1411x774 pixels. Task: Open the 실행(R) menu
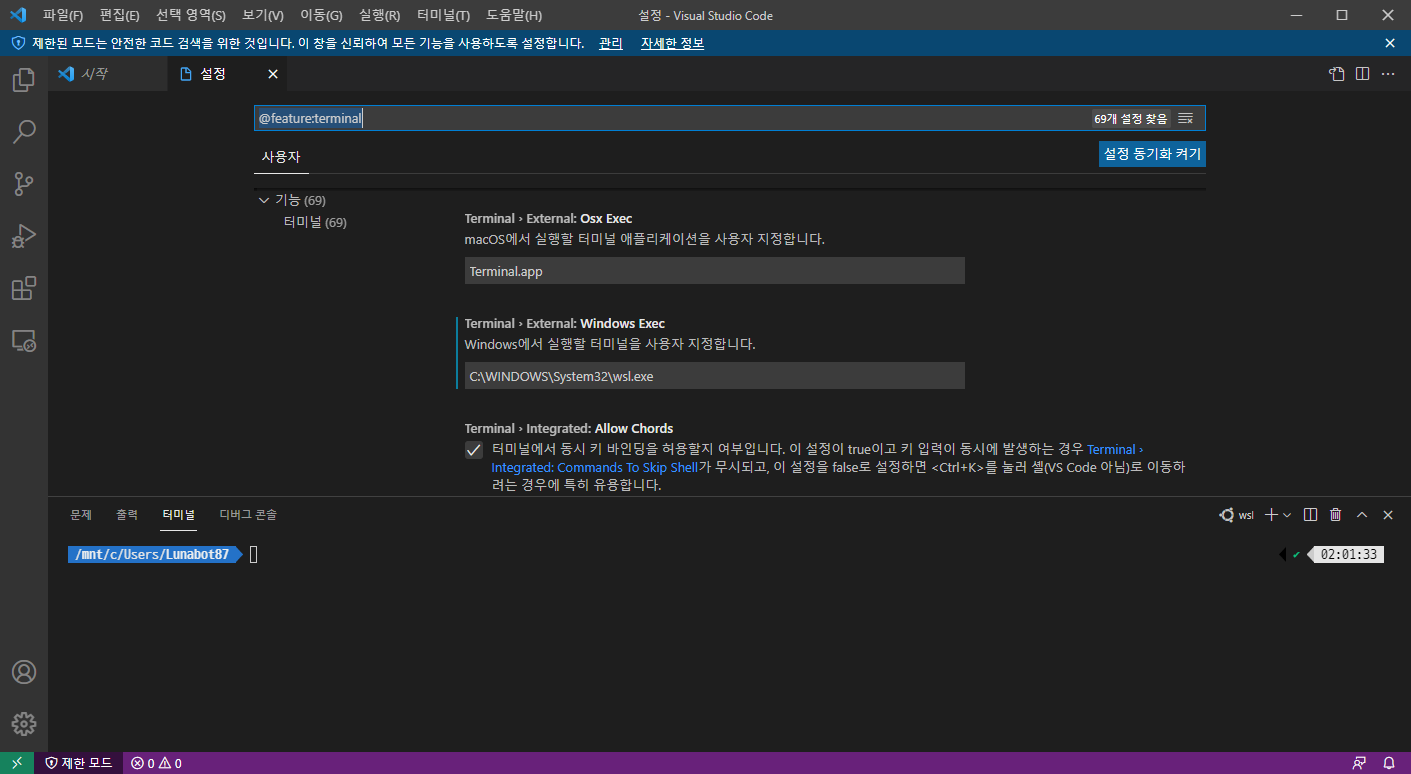point(380,15)
